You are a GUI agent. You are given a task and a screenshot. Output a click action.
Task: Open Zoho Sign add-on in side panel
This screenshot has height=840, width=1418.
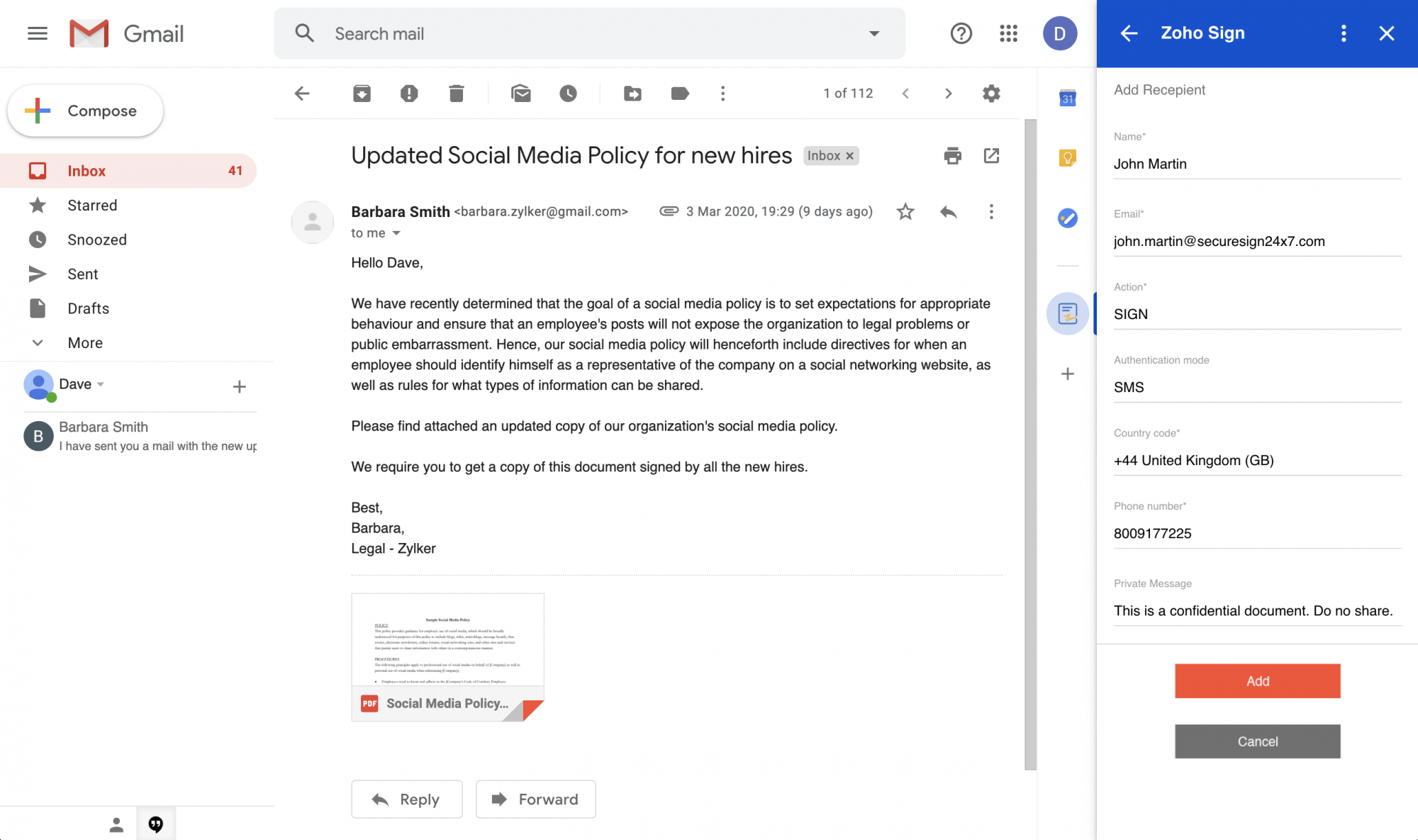(1067, 313)
